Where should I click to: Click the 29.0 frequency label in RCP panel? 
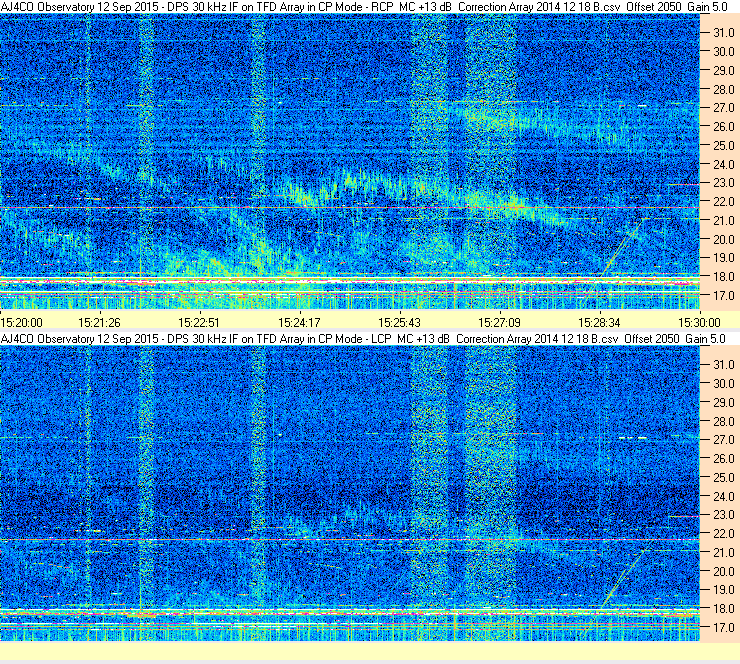point(724,71)
